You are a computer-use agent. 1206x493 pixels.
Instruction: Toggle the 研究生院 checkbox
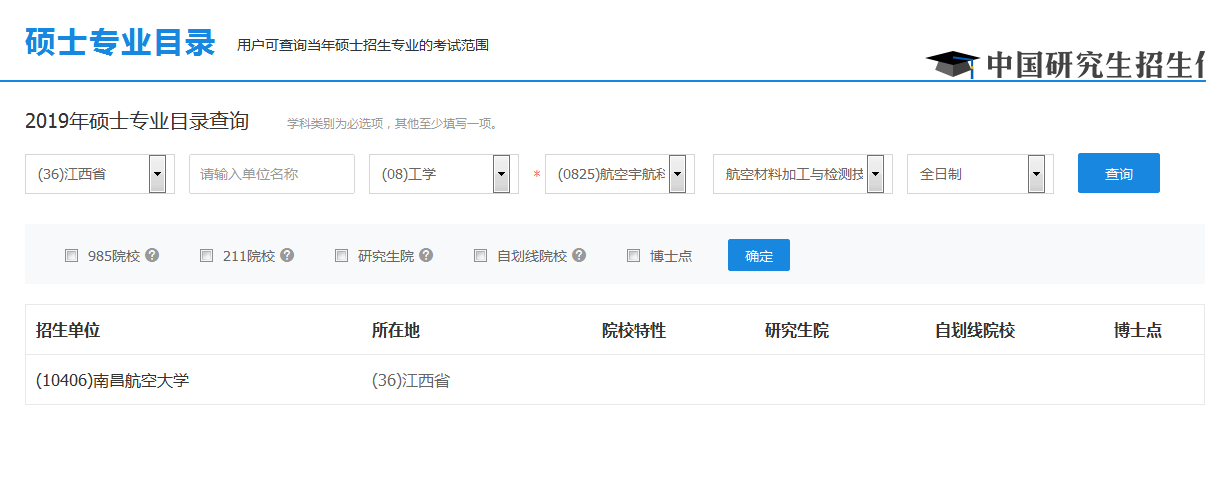(341, 255)
